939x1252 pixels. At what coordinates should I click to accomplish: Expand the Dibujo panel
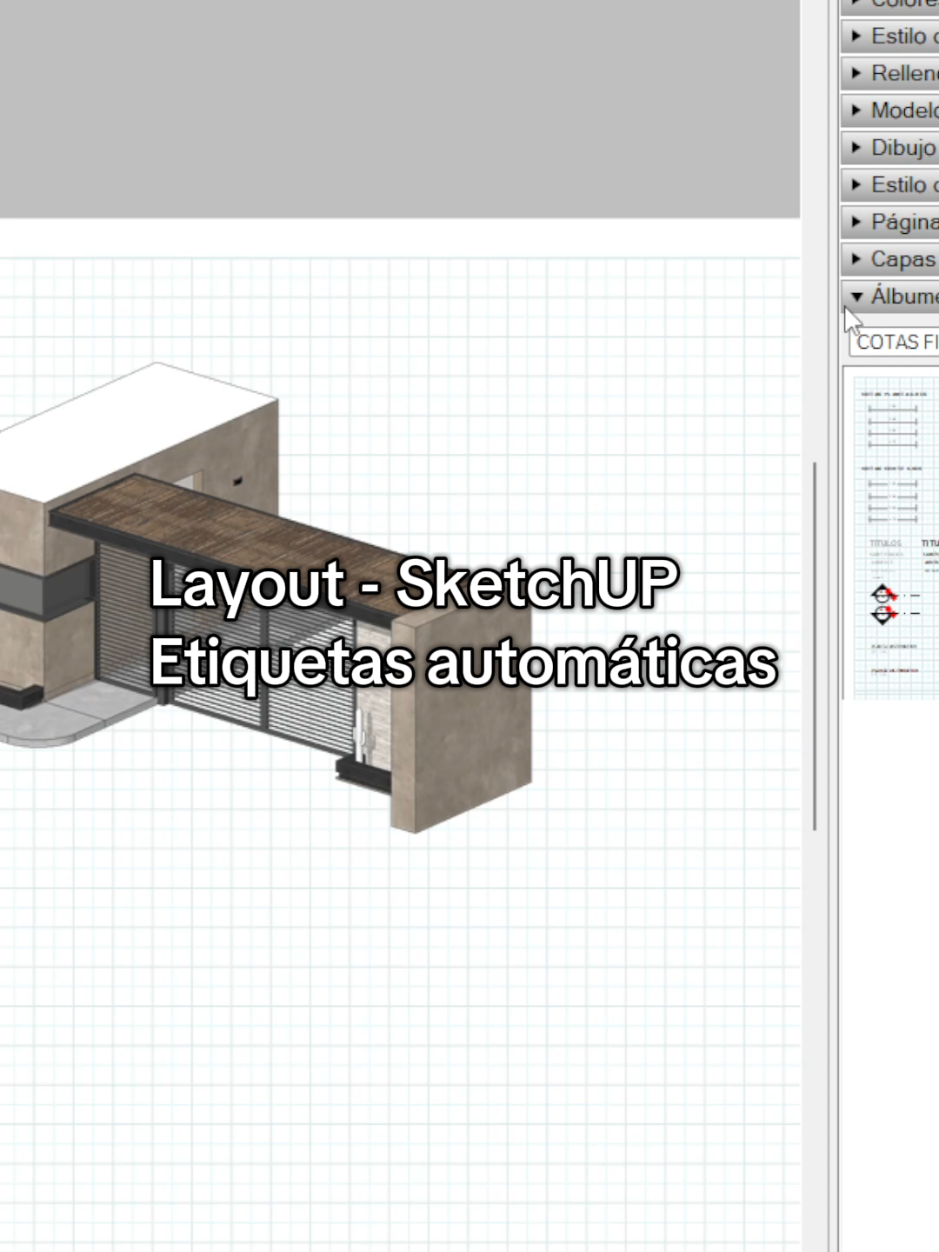coord(891,148)
